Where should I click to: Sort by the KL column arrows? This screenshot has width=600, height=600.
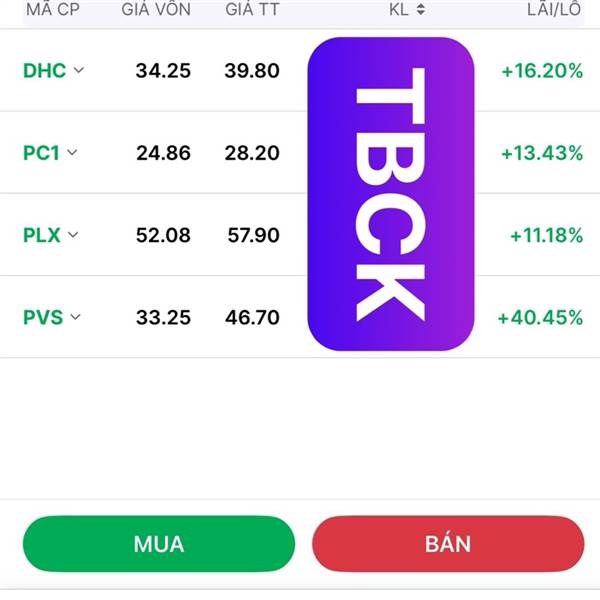420,9
